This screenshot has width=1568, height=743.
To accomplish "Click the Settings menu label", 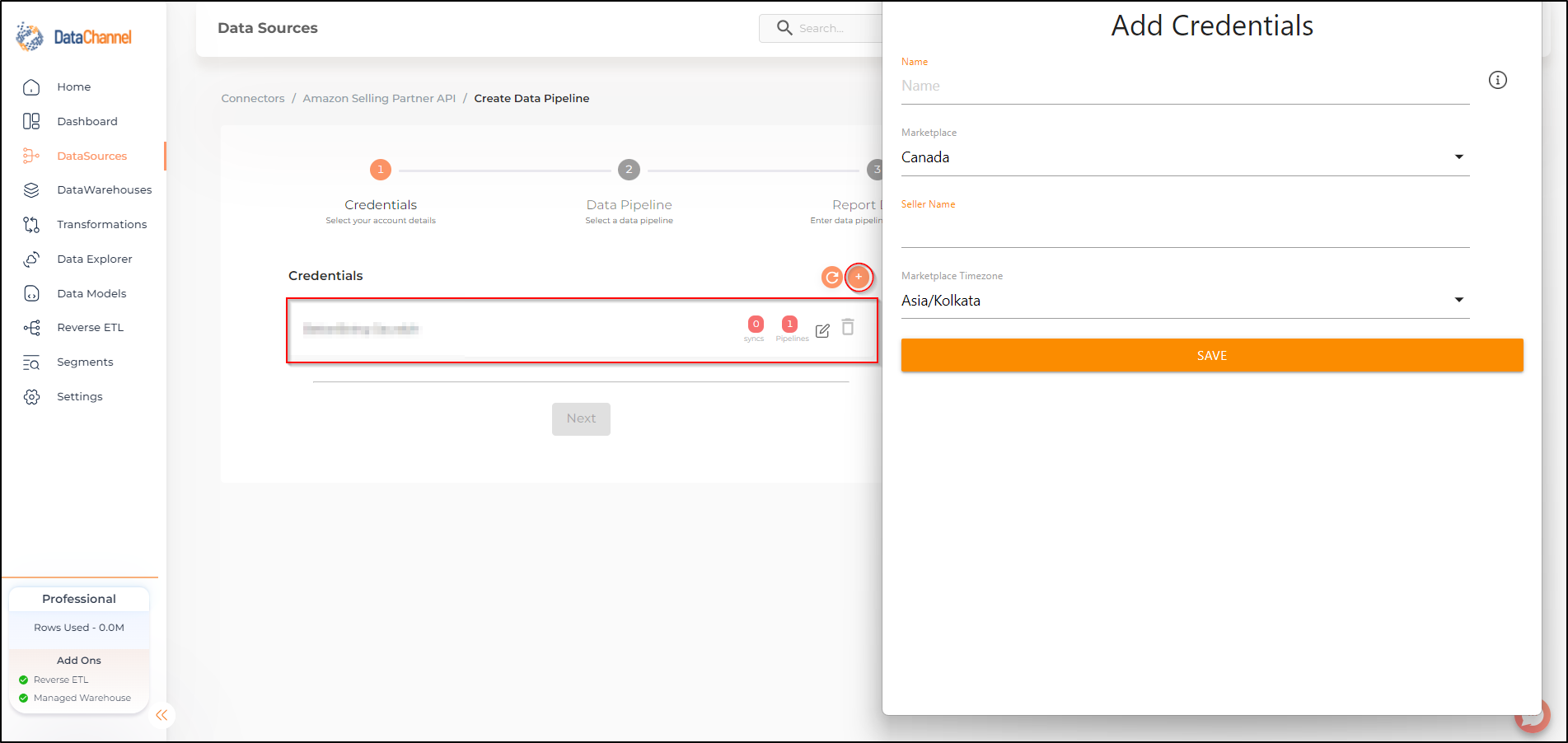I will [x=80, y=397].
